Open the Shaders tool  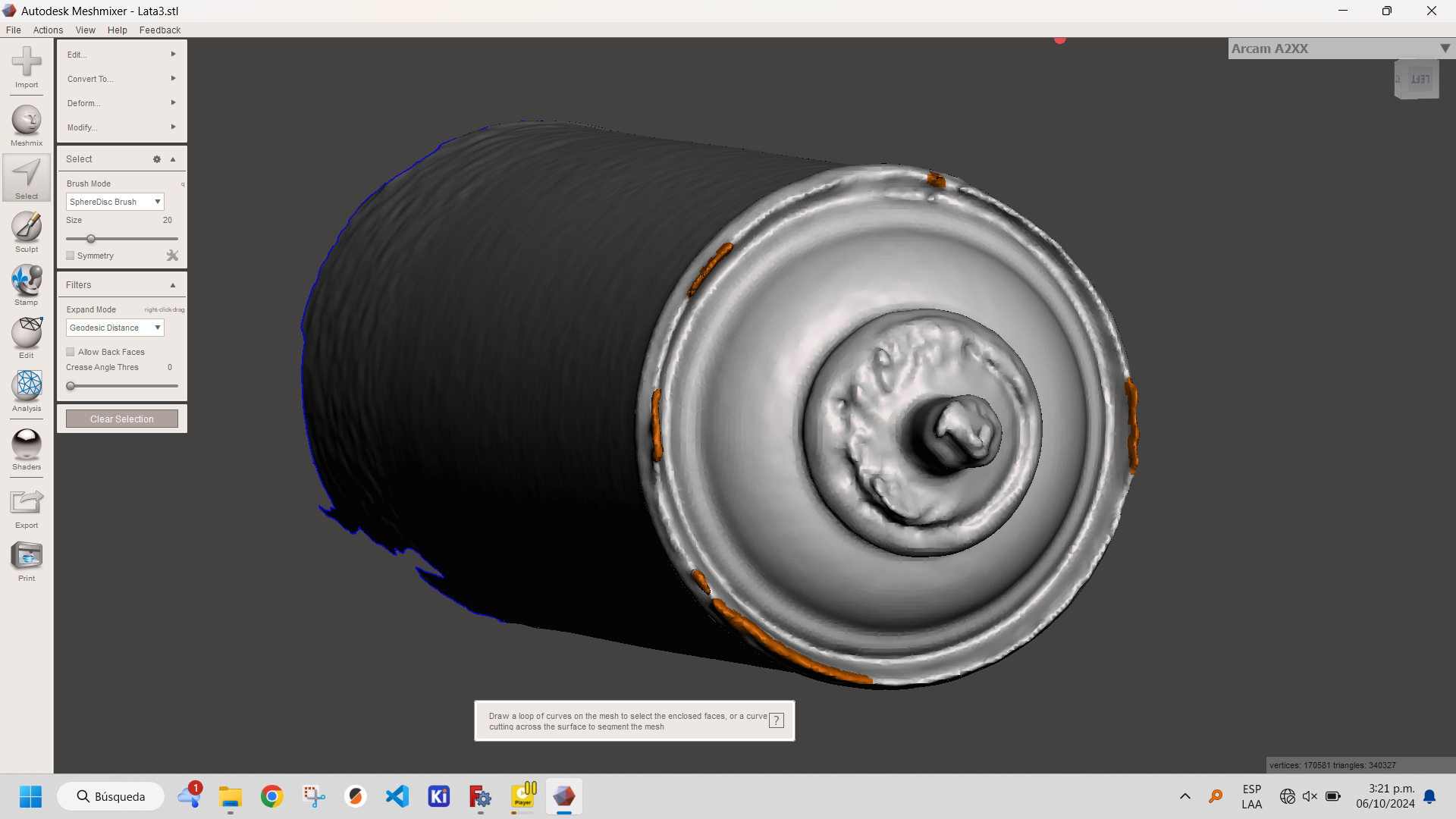tap(27, 450)
